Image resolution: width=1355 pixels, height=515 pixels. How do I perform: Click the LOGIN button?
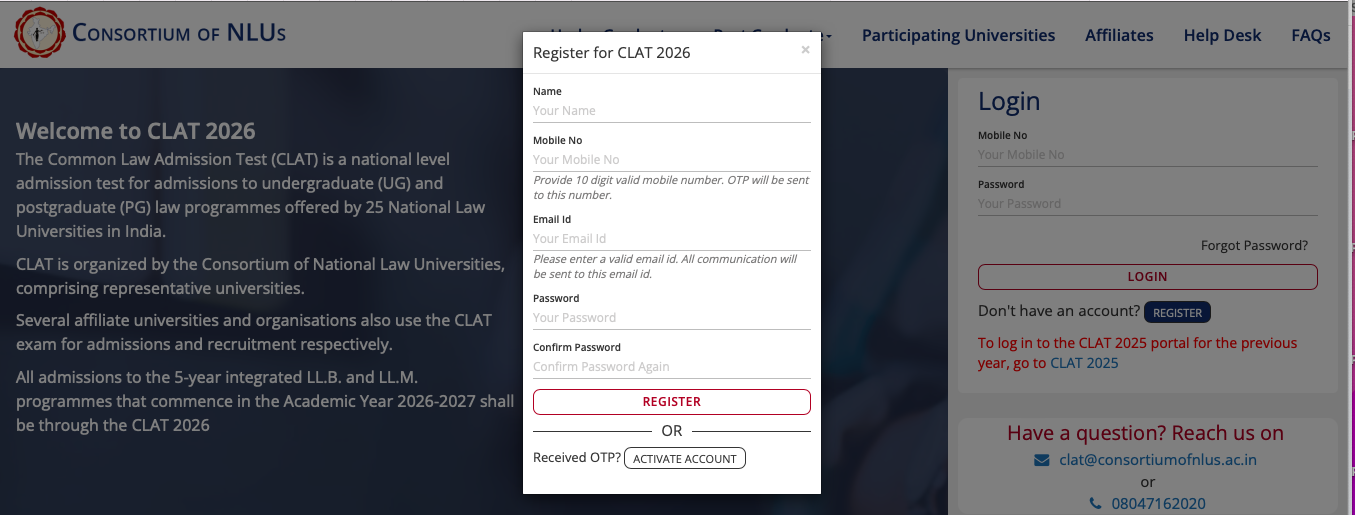coord(1147,277)
